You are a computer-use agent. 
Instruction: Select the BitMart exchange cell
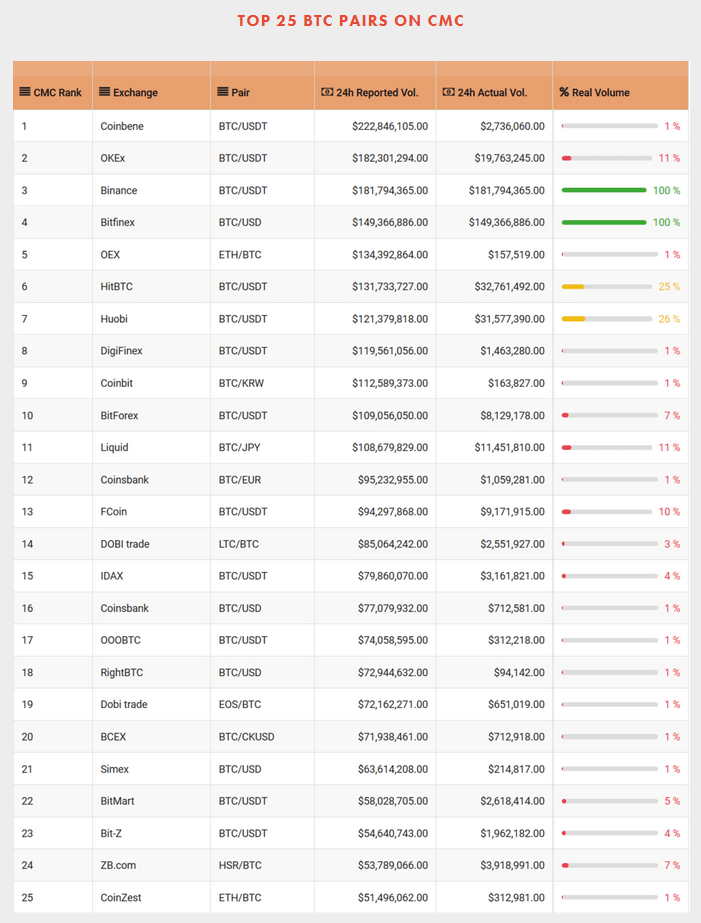point(151,801)
